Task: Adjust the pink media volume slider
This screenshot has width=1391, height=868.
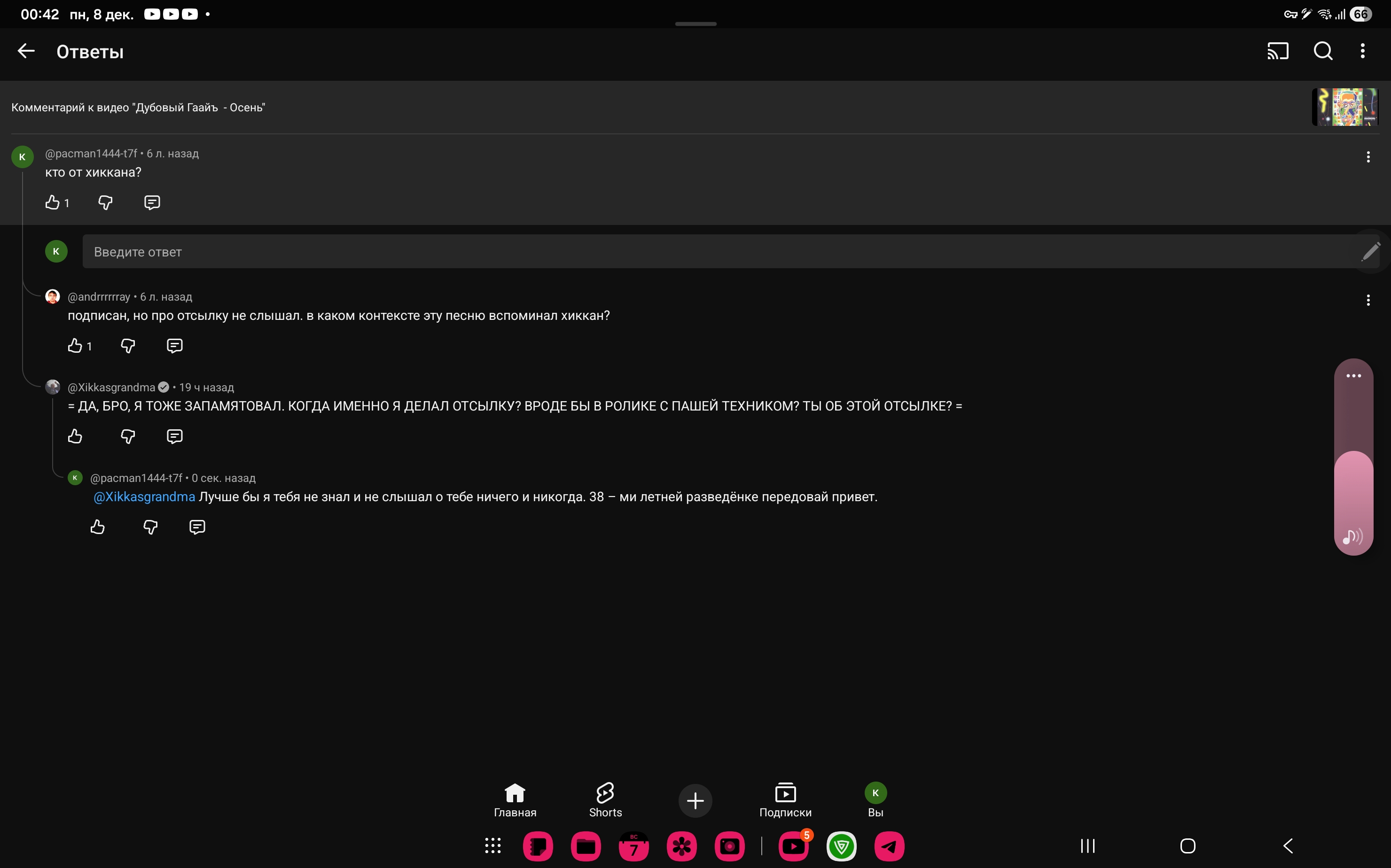Action: point(1353,459)
